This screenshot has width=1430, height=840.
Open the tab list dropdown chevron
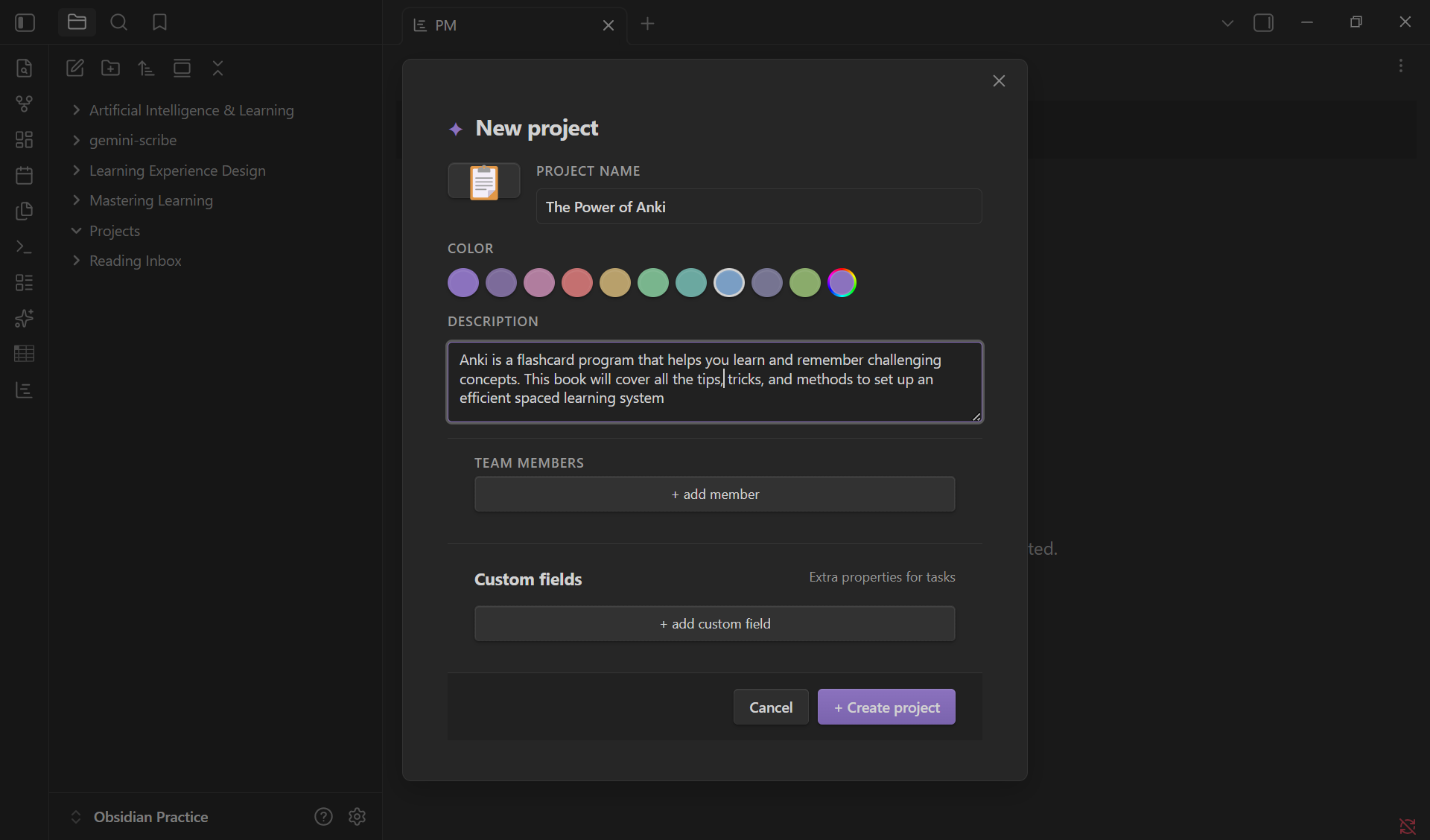[x=1227, y=23]
